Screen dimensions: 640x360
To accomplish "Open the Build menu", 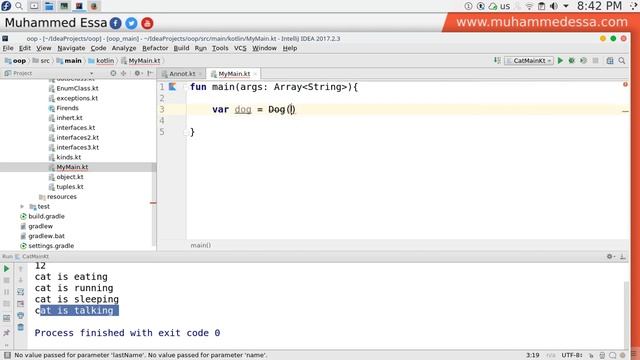I will [181, 48].
